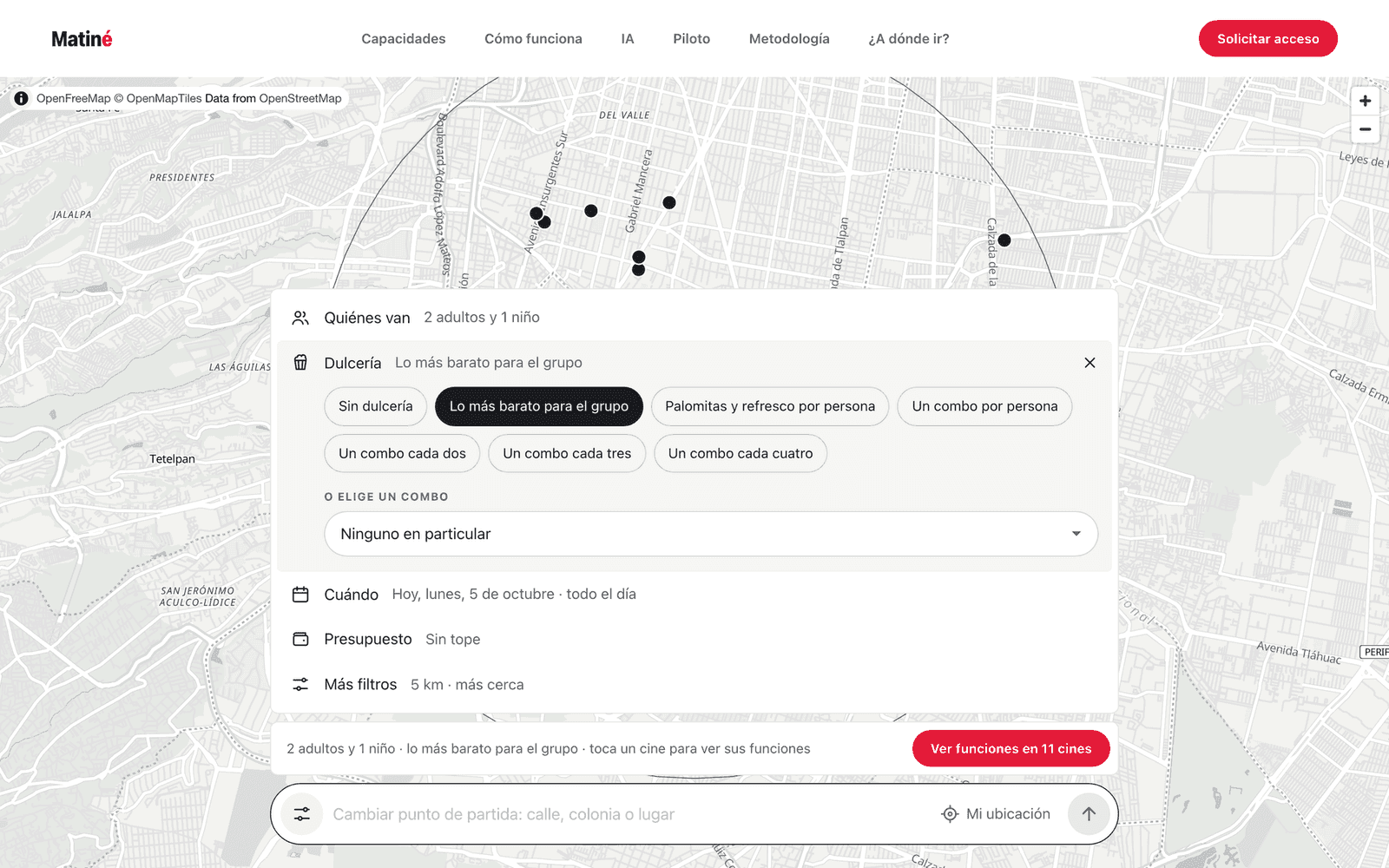Select 'Lo más barato para el grupo' chip
The height and width of the screenshot is (868, 1389).
pyautogui.click(x=538, y=406)
